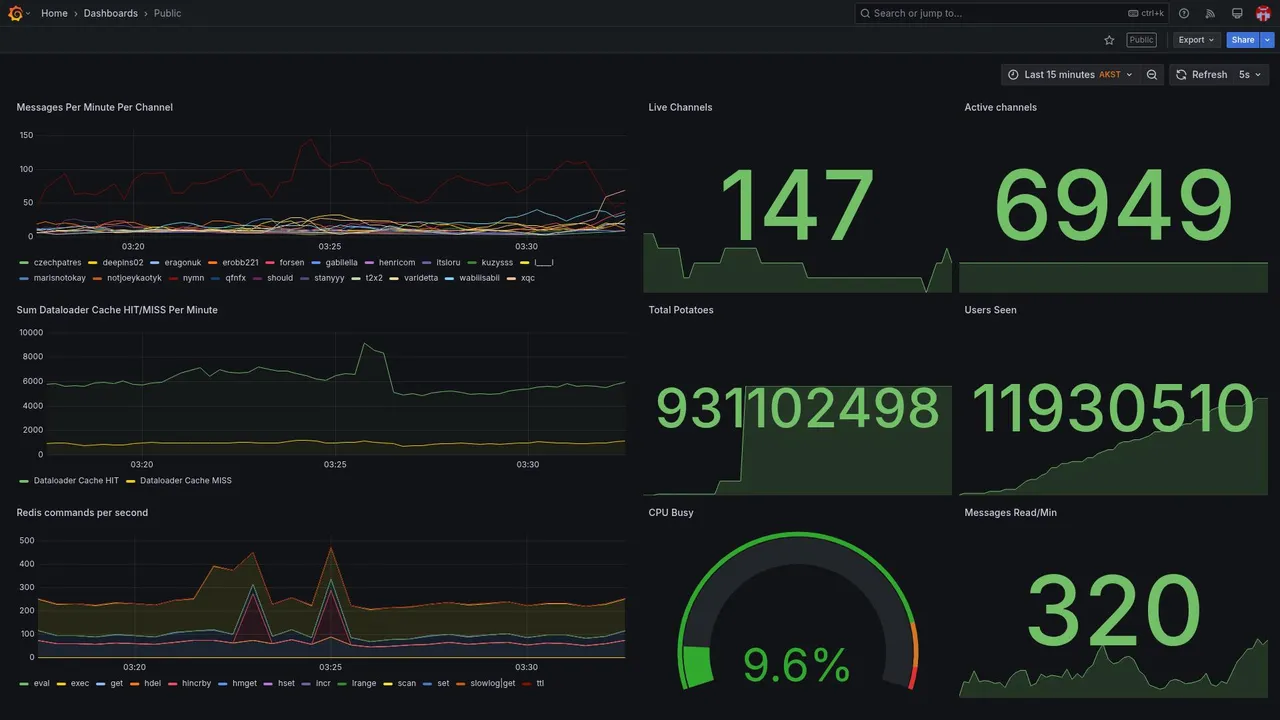Viewport: 1280px width, 720px height.
Task: Click the xqc legend color swatch
Action: coord(512,278)
